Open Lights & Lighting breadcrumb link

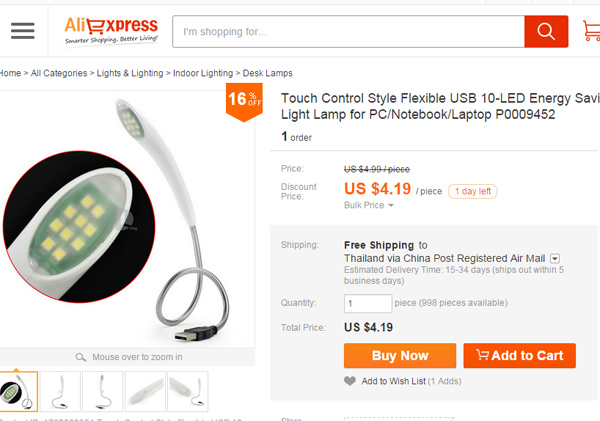pos(132,73)
